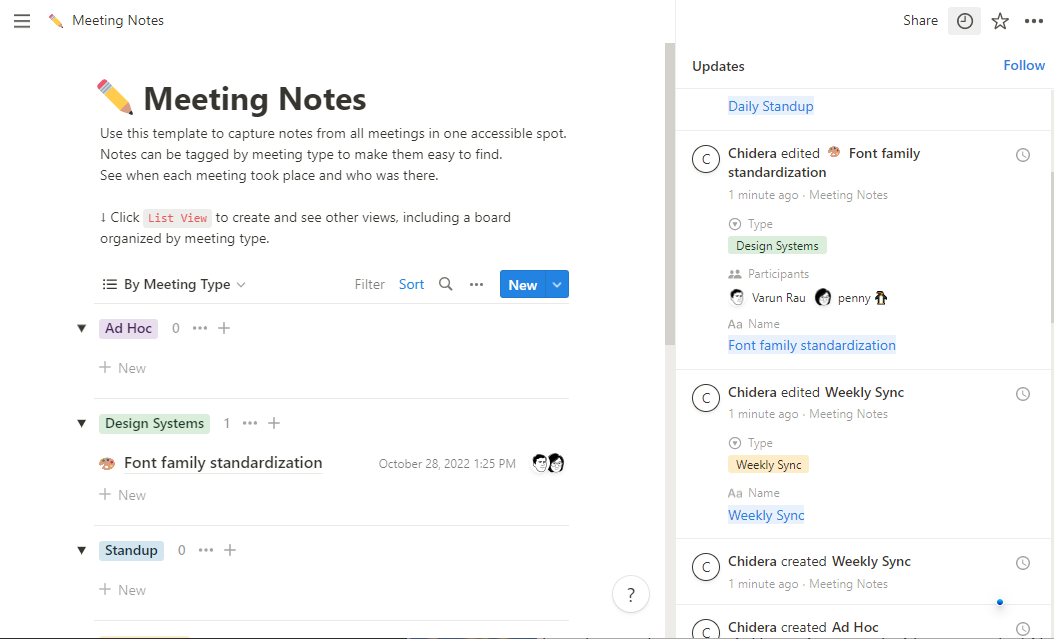
Task: Add new entry under Ad Hoc
Action: click(123, 368)
